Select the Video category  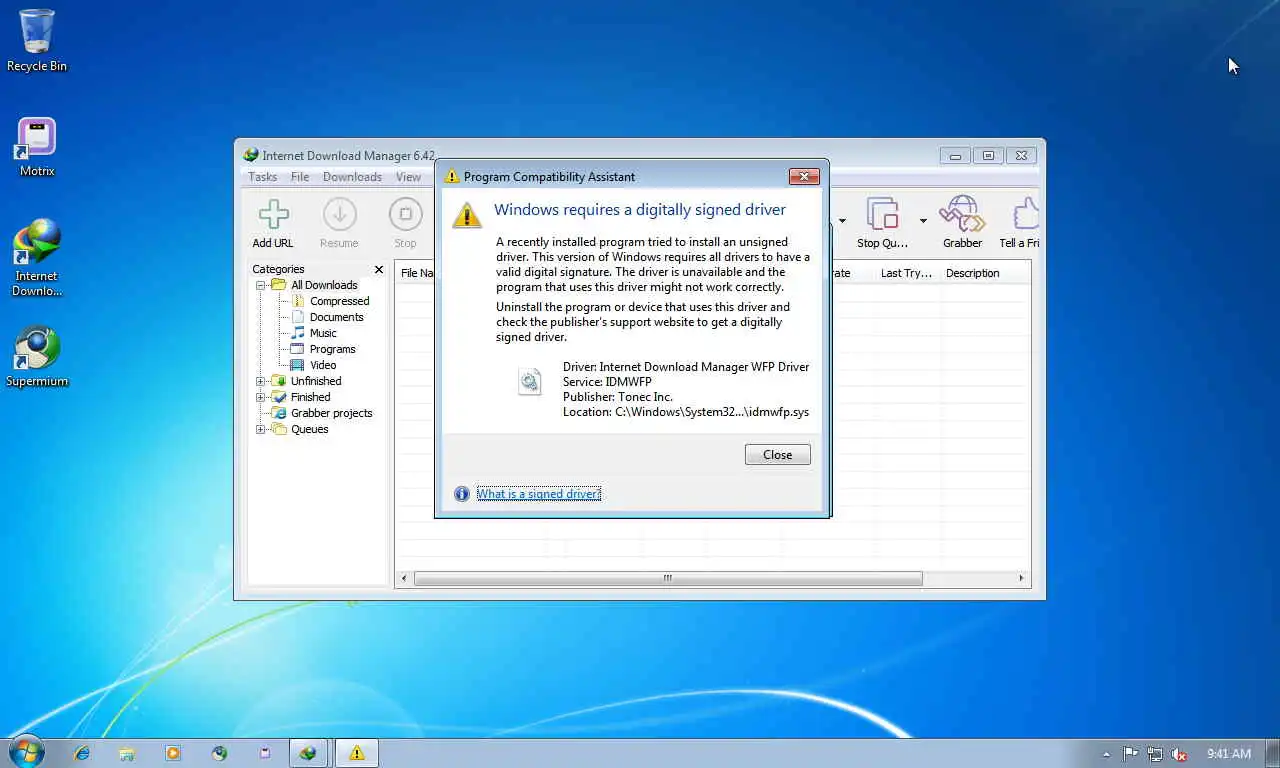pyautogui.click(x=323, y=365)
